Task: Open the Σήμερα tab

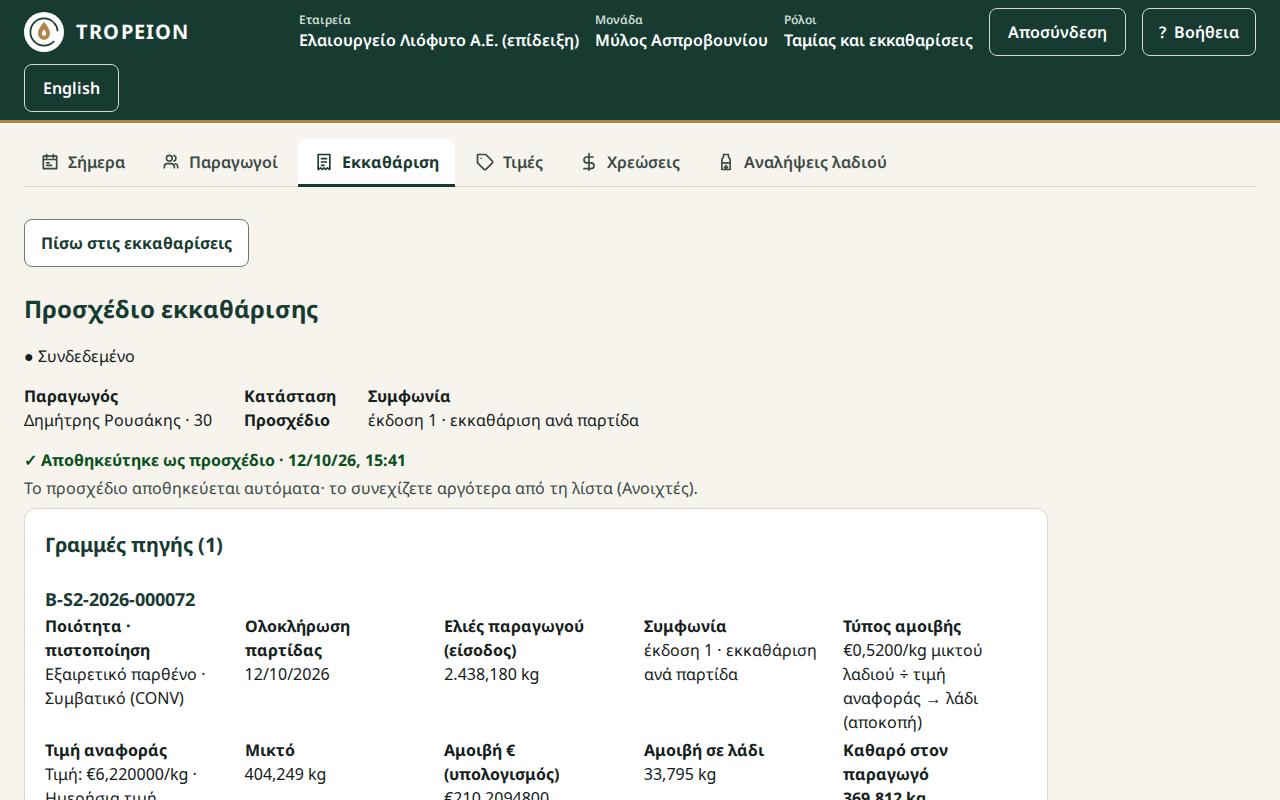Action: (83, 162)
